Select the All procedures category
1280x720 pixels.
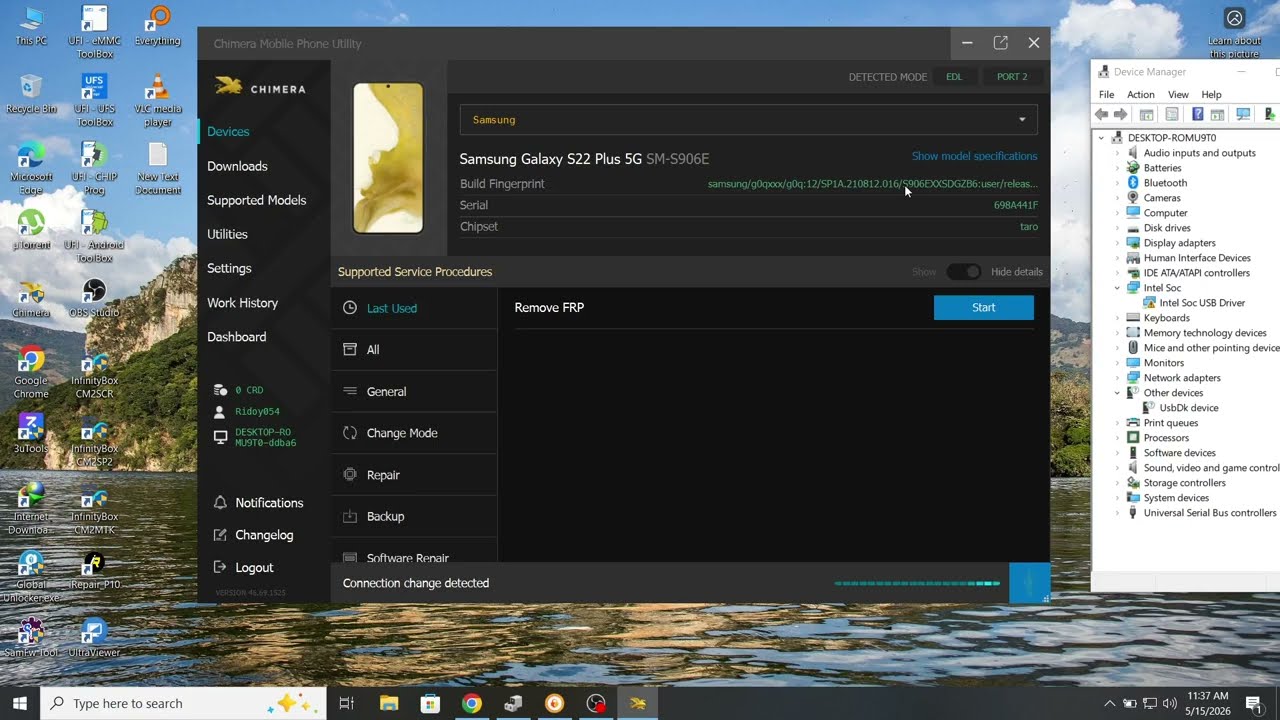coord(414,350)
